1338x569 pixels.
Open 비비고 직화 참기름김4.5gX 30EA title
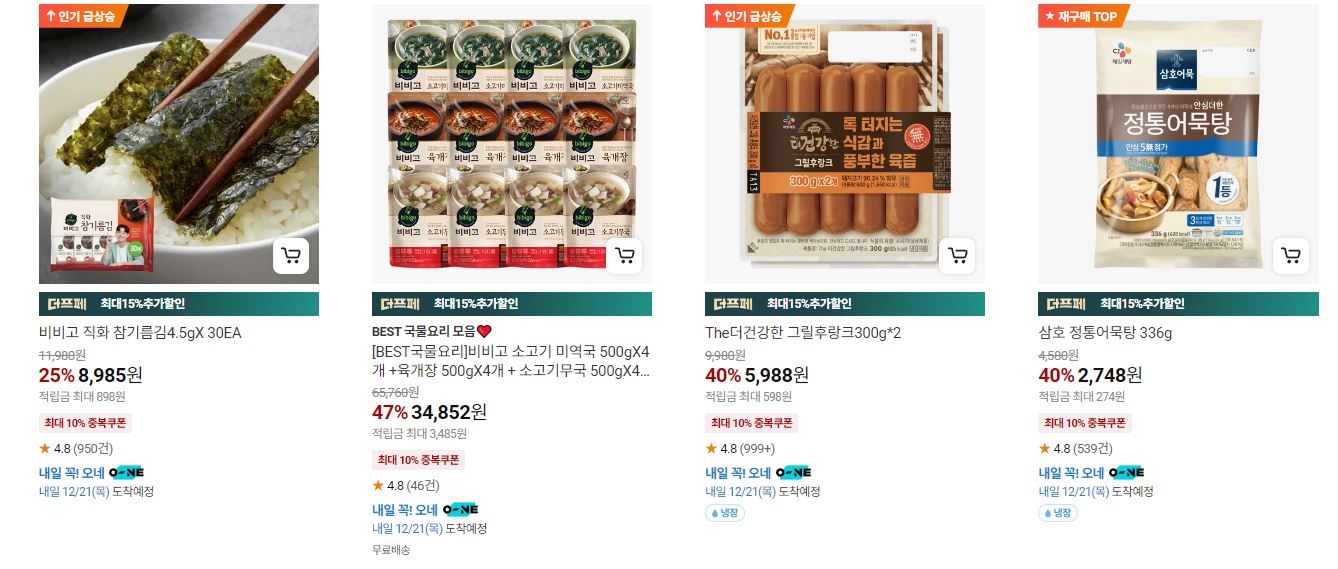click(x=140, y=333)
